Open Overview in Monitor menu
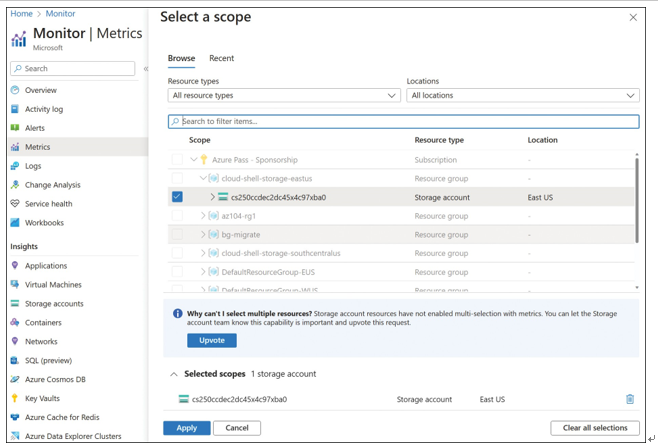Image resolution: width=658 pixels, height=446 pixels. click(x=41, y=90)
